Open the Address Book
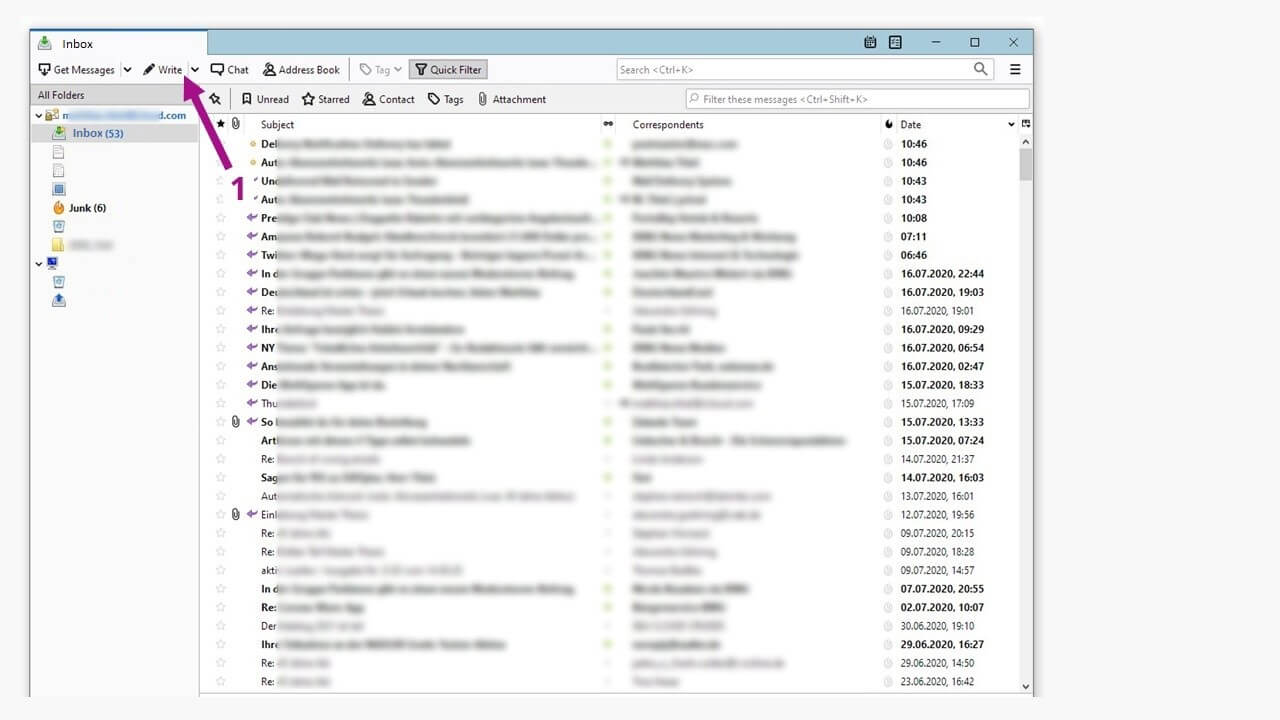 [x=301, y=70]
